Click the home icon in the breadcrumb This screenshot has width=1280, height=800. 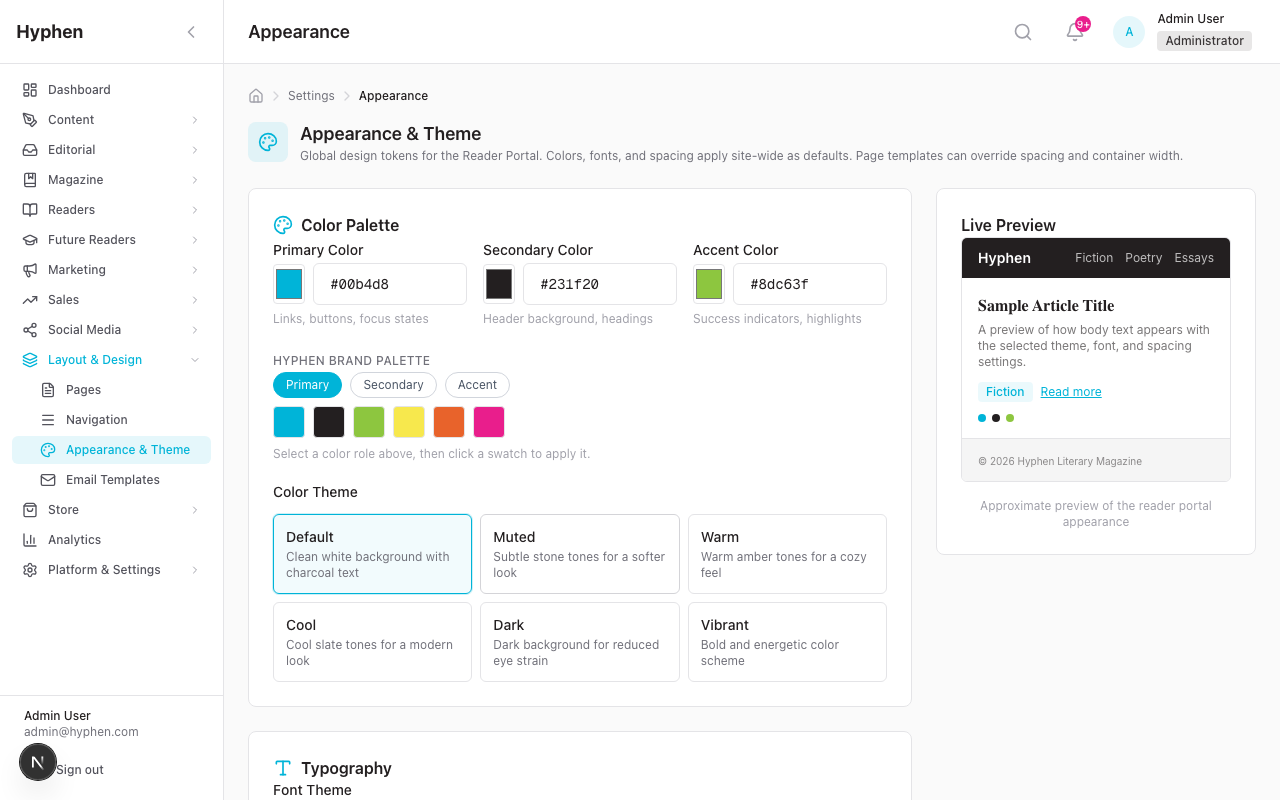tap(255, 95)
